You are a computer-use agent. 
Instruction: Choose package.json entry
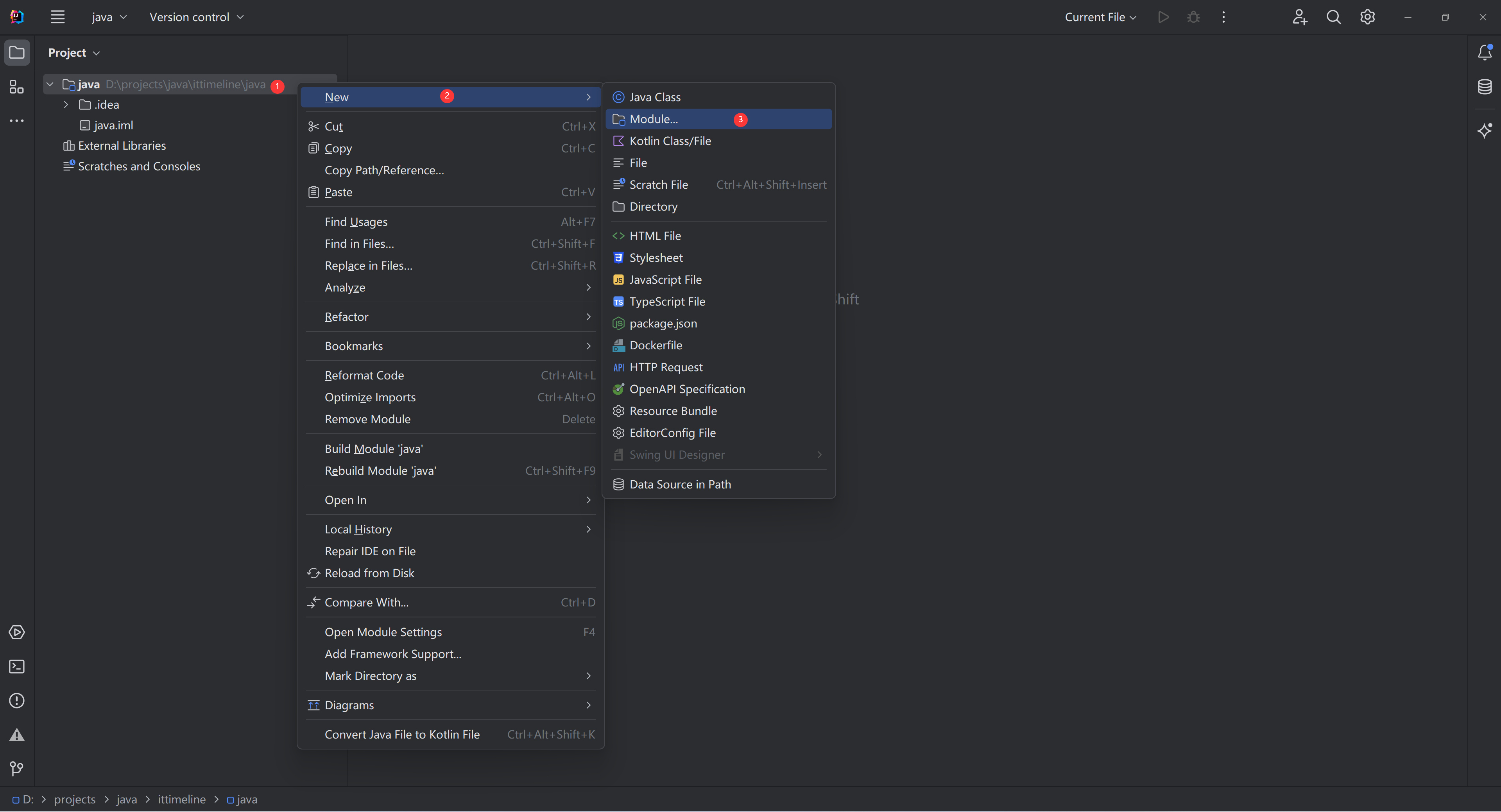pos(718,323)
